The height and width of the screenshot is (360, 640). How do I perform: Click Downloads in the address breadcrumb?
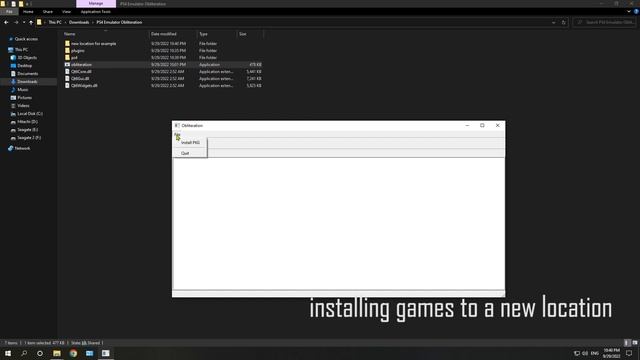tap(79, 22)
